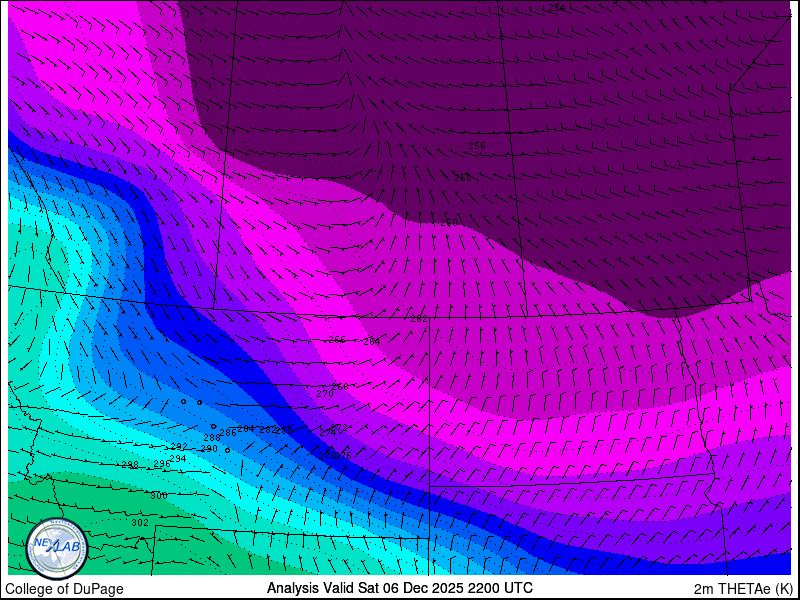Viewport: 800px width, 600px height.
Task: Click the 296 contour label
Action: [x=162, y=464]
